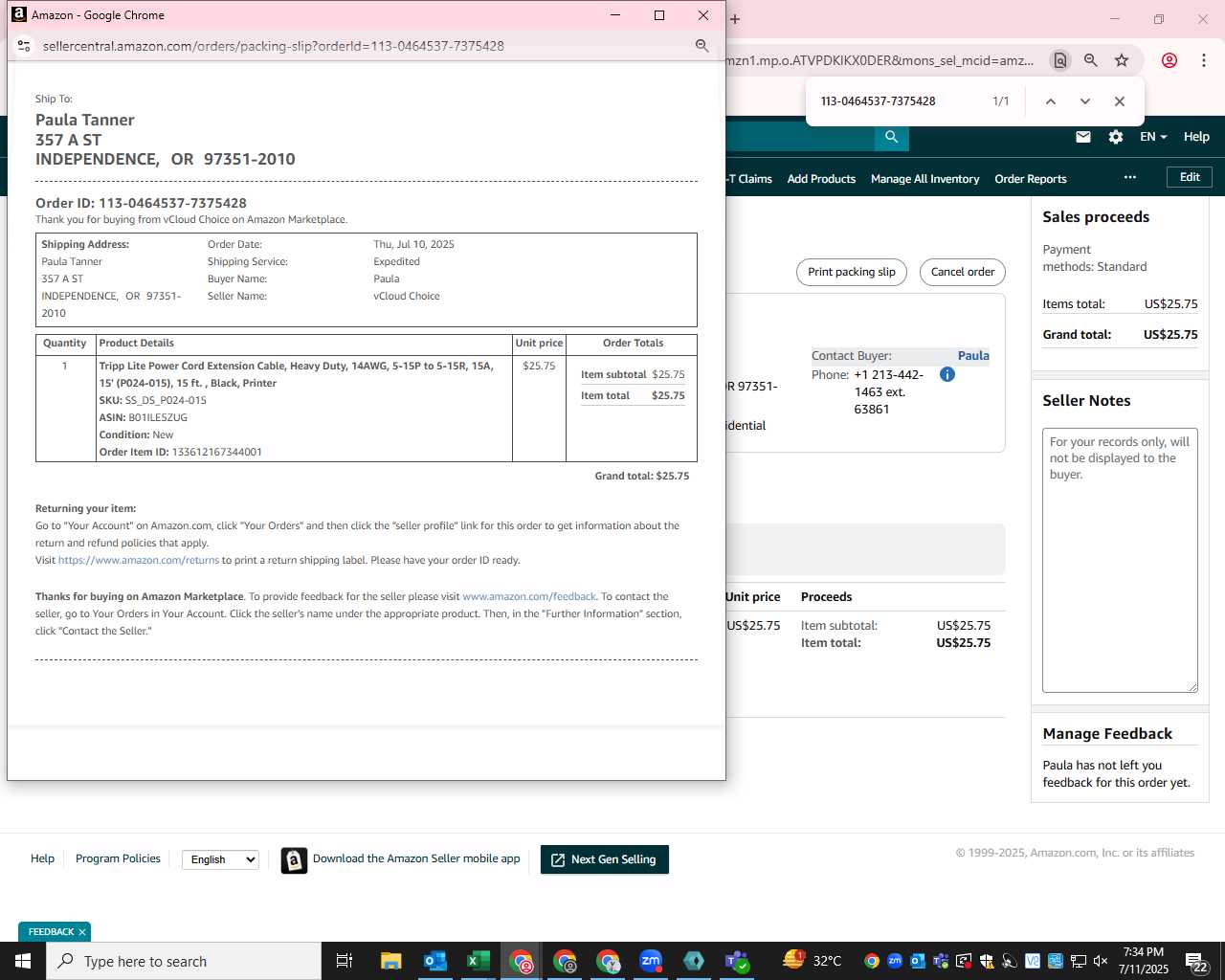The width and height of the screenshot is (1225, 980).
Task: Click the weather 32°C taskbar widget
Action: (813, 961)
